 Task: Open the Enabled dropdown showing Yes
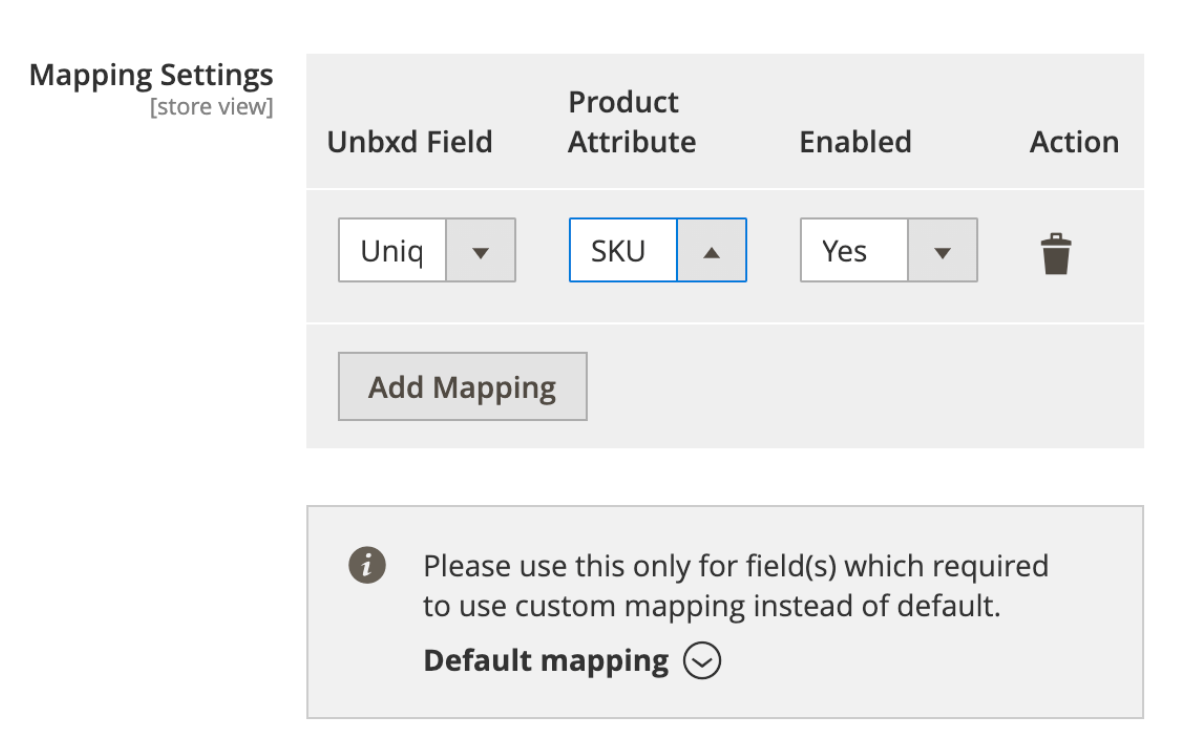coord(889,251)
